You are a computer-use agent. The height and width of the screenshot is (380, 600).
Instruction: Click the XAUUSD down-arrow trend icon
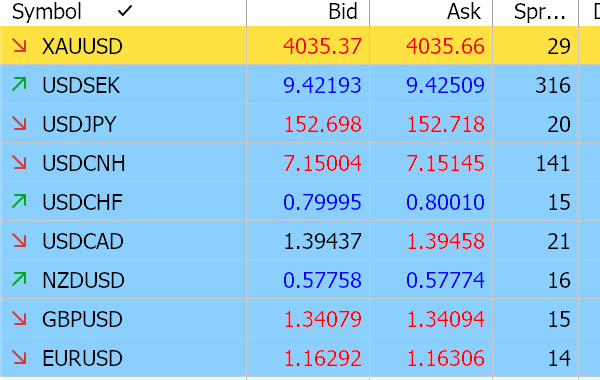tap(19, 46)
